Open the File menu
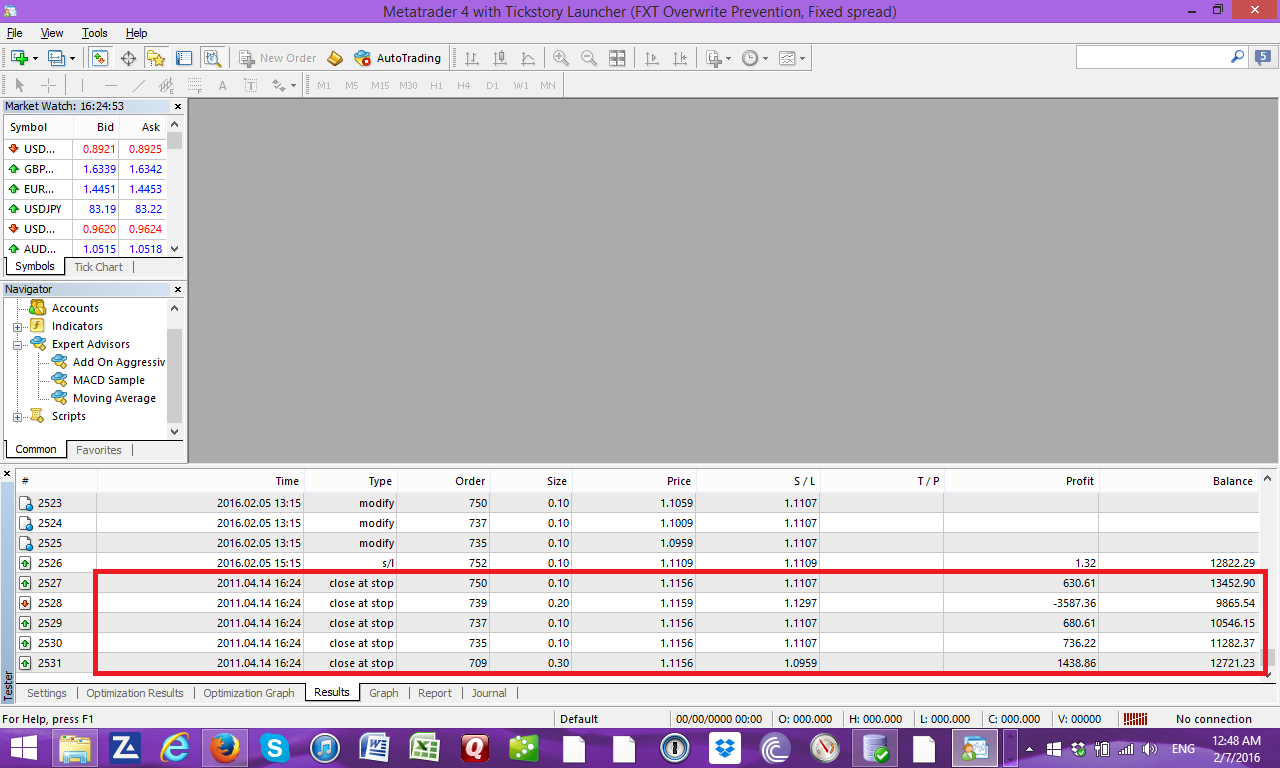 click(15, 33)
